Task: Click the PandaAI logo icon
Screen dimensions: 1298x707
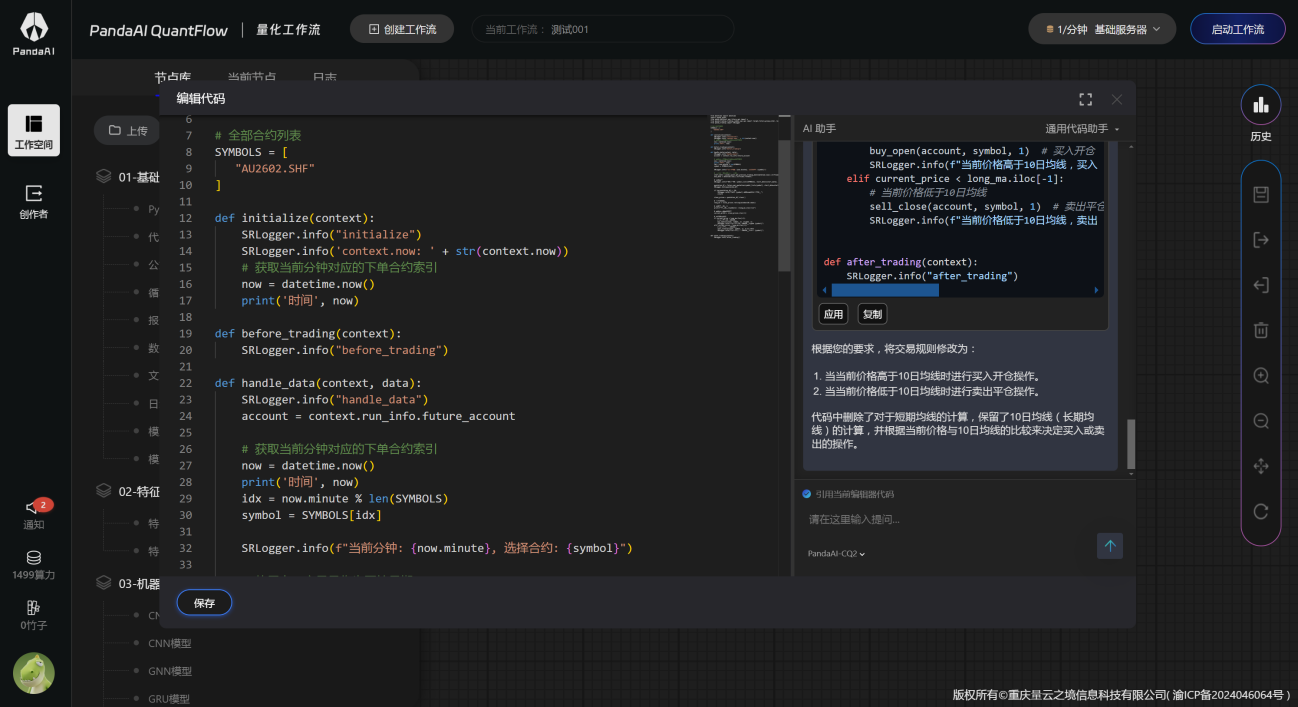Action: pyautogui.click(x=34, y=33)
